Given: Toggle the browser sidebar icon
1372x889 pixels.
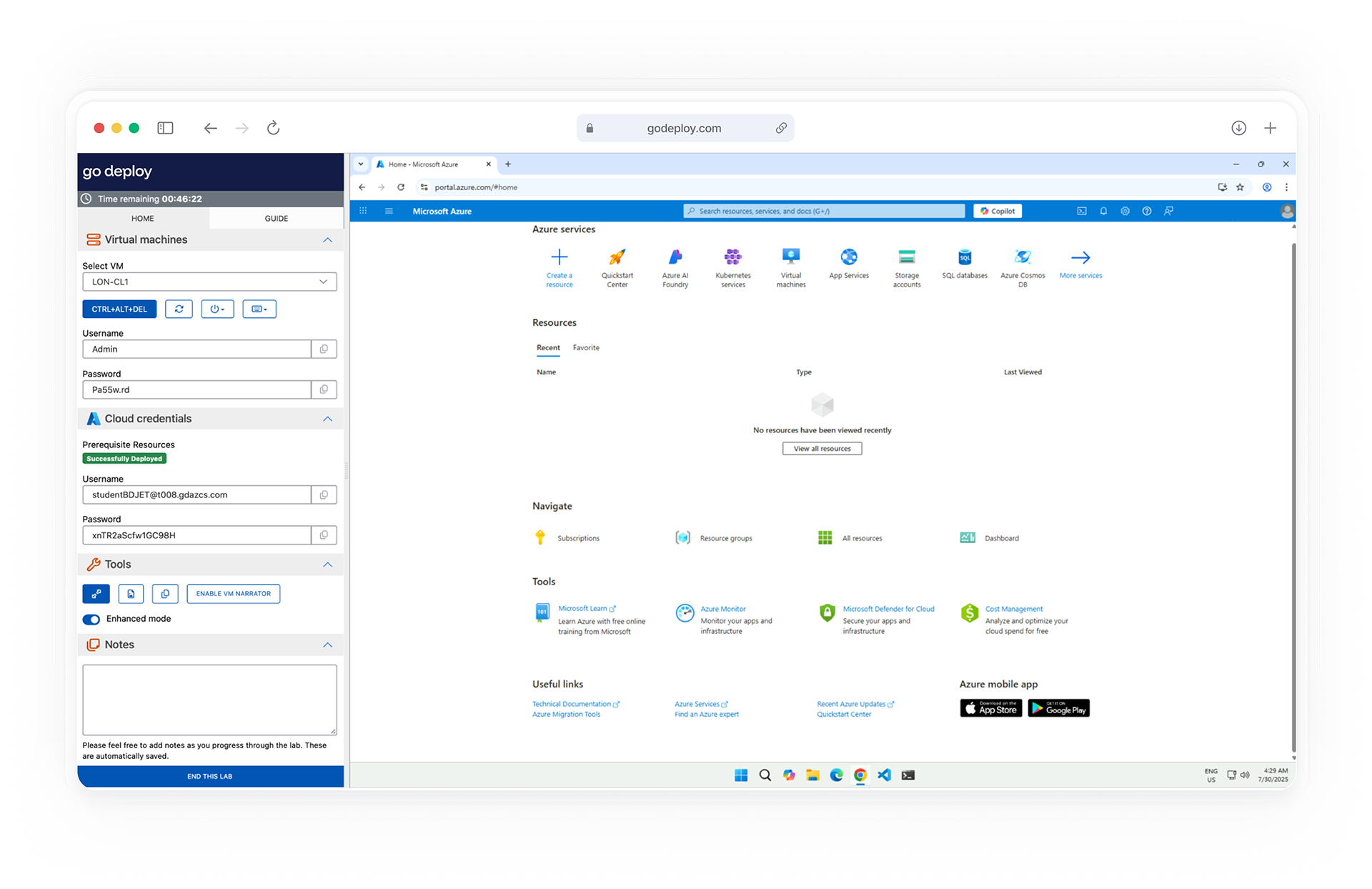Looking at the screenshot, I should tap(165, 128).
